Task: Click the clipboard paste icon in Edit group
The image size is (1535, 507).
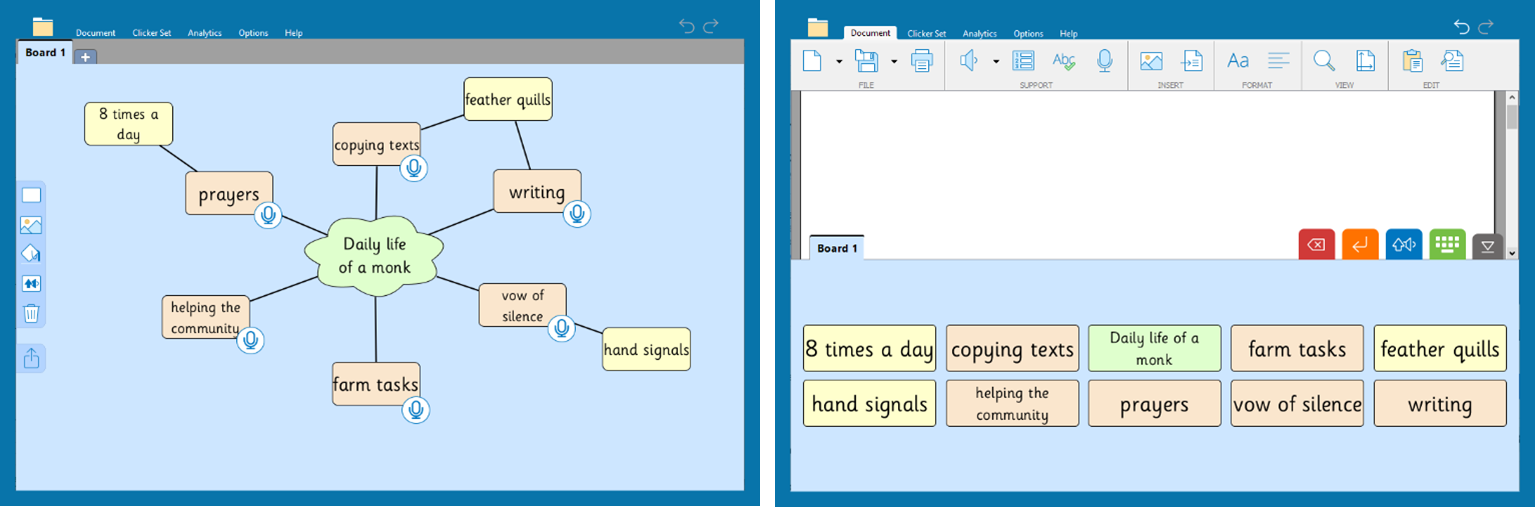Action: [1412, 61]
